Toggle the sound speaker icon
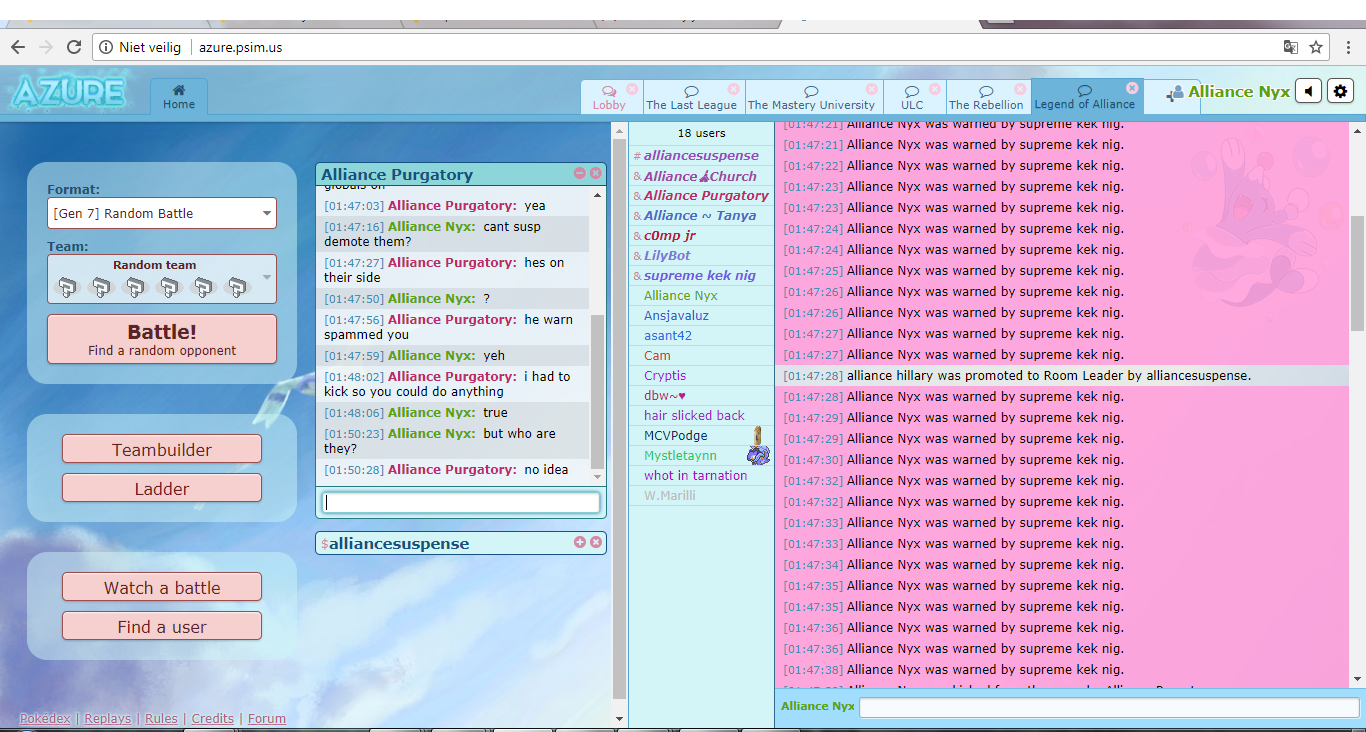This screenshot has width=1366, height=732. click(x=1308, y=92)
